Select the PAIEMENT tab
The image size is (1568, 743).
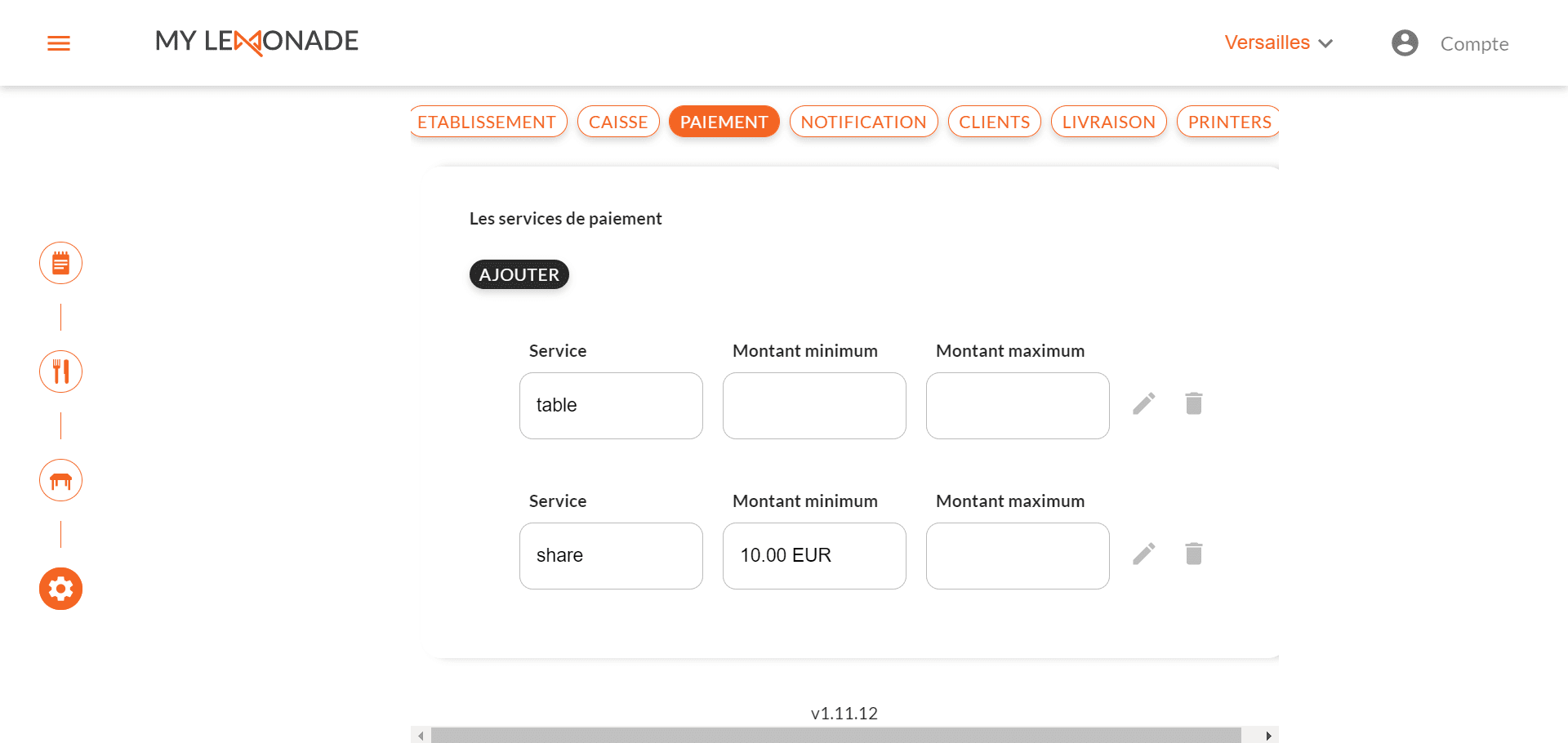724,122
